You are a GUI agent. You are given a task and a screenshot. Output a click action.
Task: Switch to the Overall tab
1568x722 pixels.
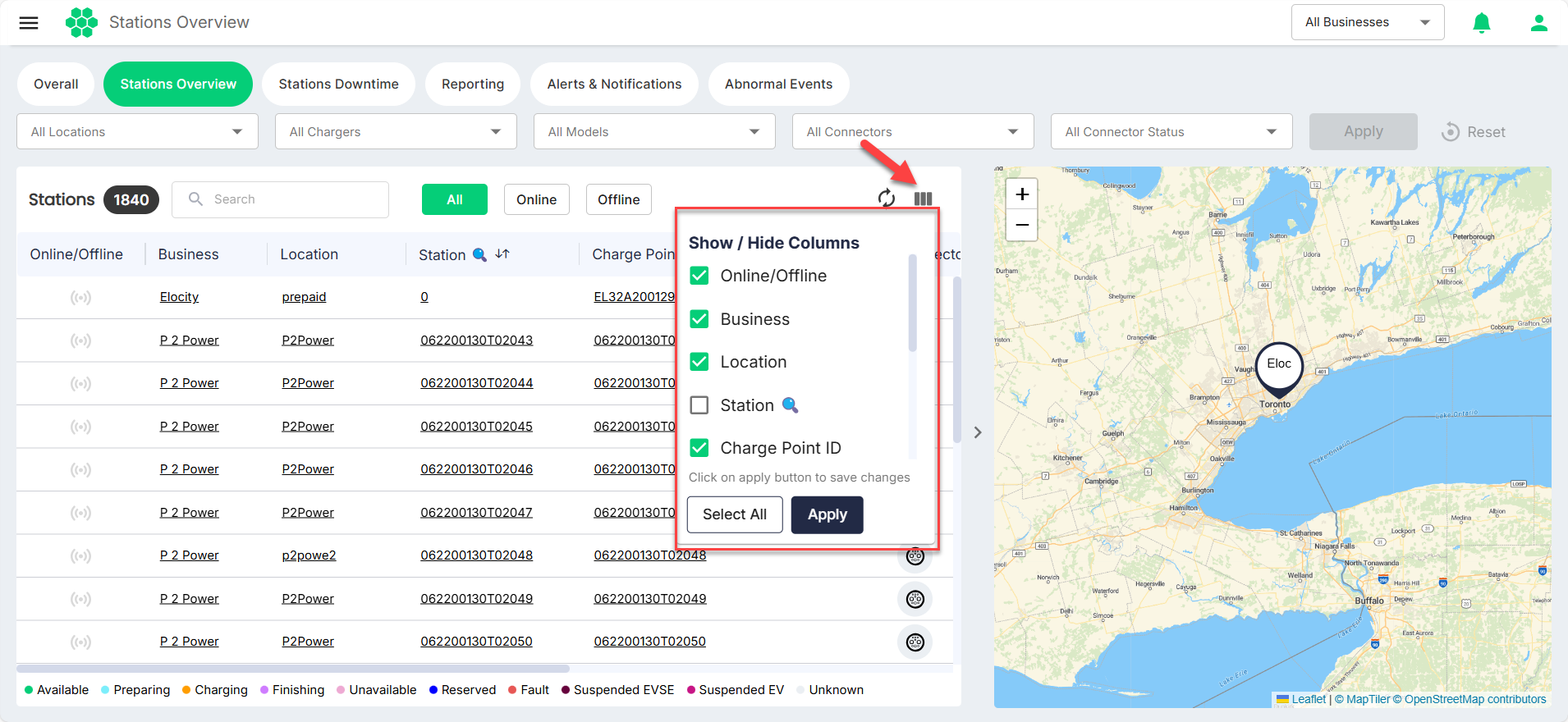pyautogui.click(x=56, y=84)
